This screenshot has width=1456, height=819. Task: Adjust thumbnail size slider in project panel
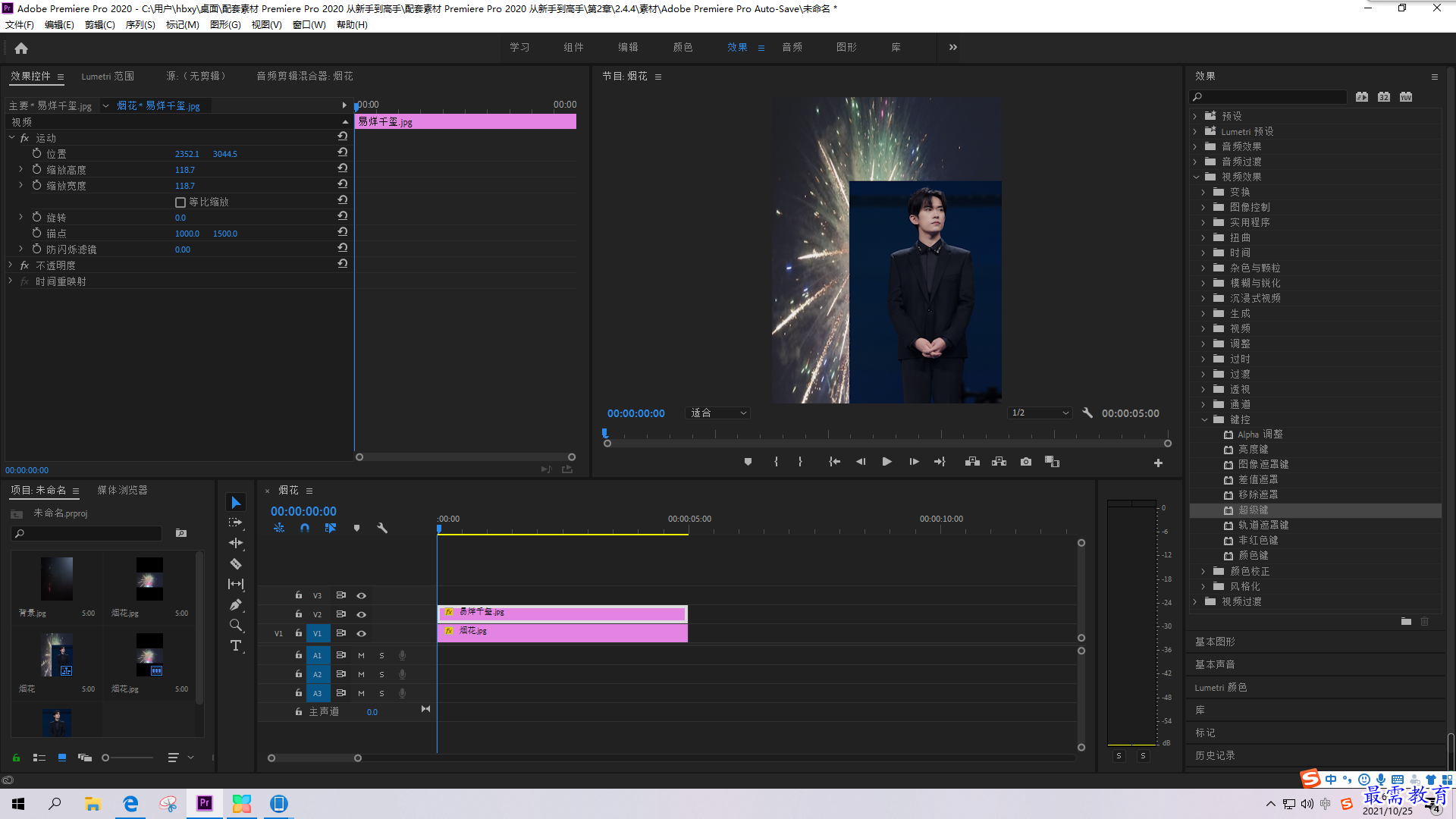pyautogui.click(x=127, y=758)
